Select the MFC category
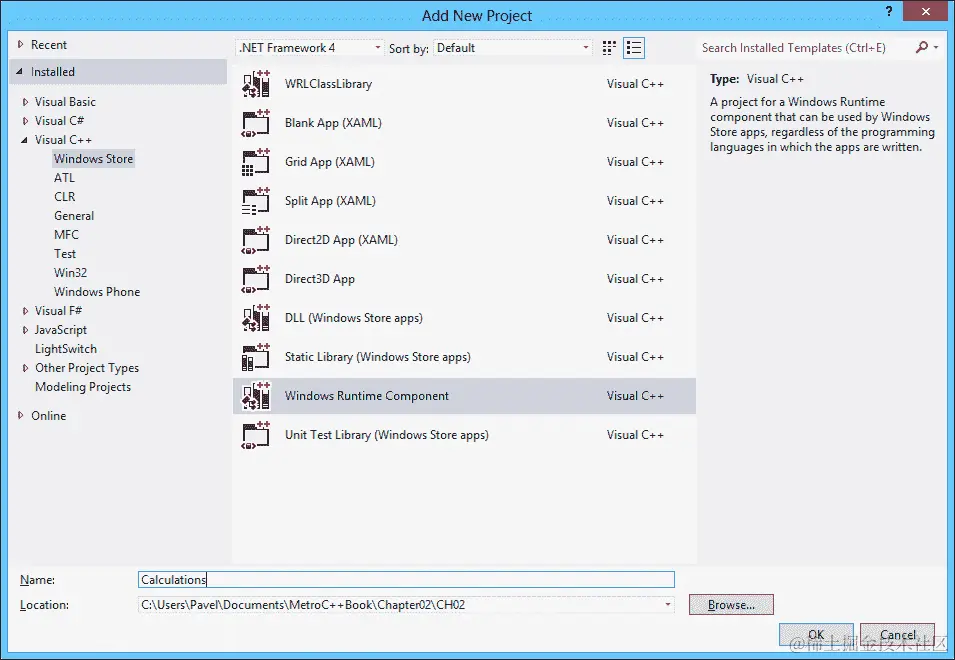955x660 pixels. (66, 234)
